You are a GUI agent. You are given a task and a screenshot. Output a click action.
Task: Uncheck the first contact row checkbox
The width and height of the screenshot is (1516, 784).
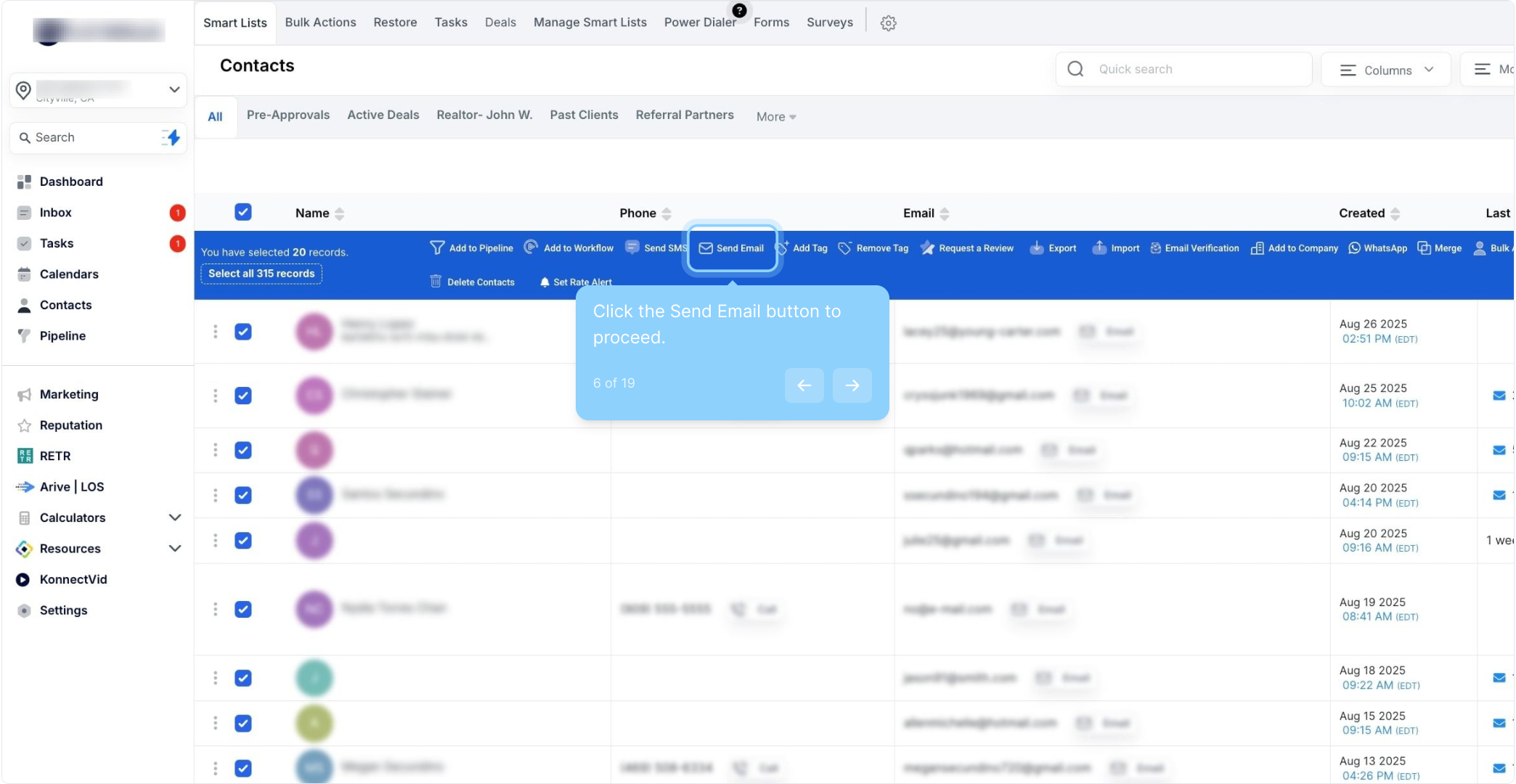point(243,332)
